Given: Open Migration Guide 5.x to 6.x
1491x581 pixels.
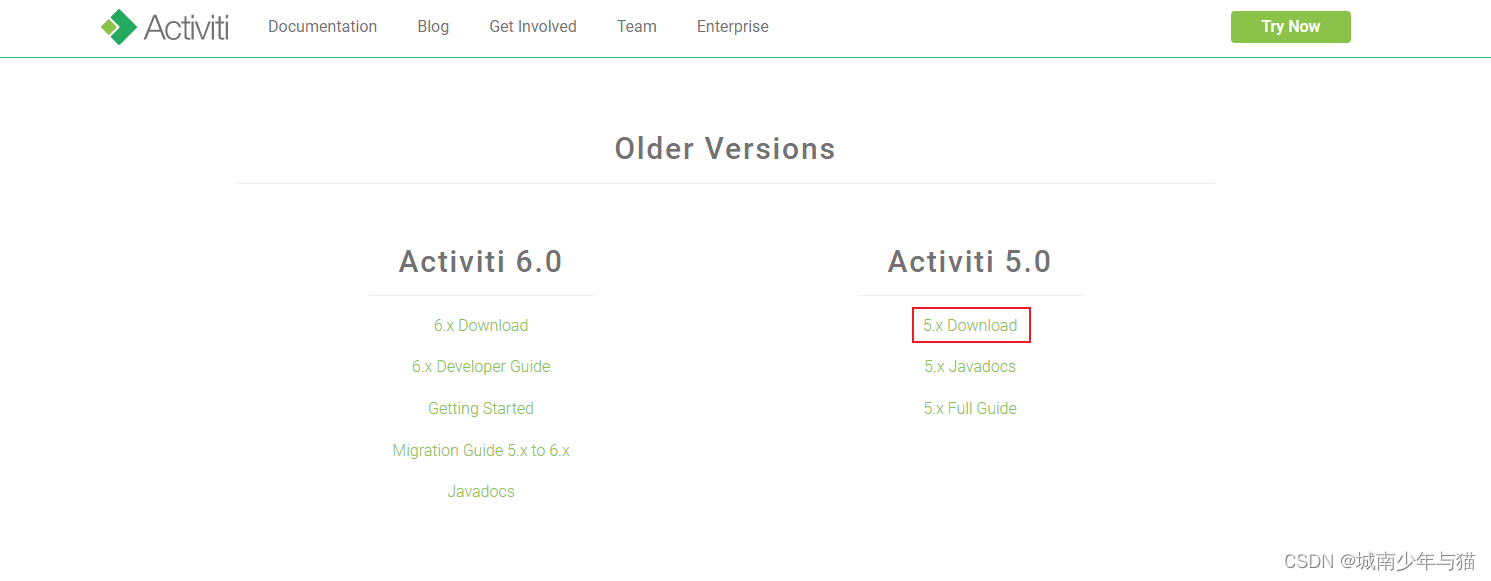Looking at the screenshot, I should (x=481, y=450).
